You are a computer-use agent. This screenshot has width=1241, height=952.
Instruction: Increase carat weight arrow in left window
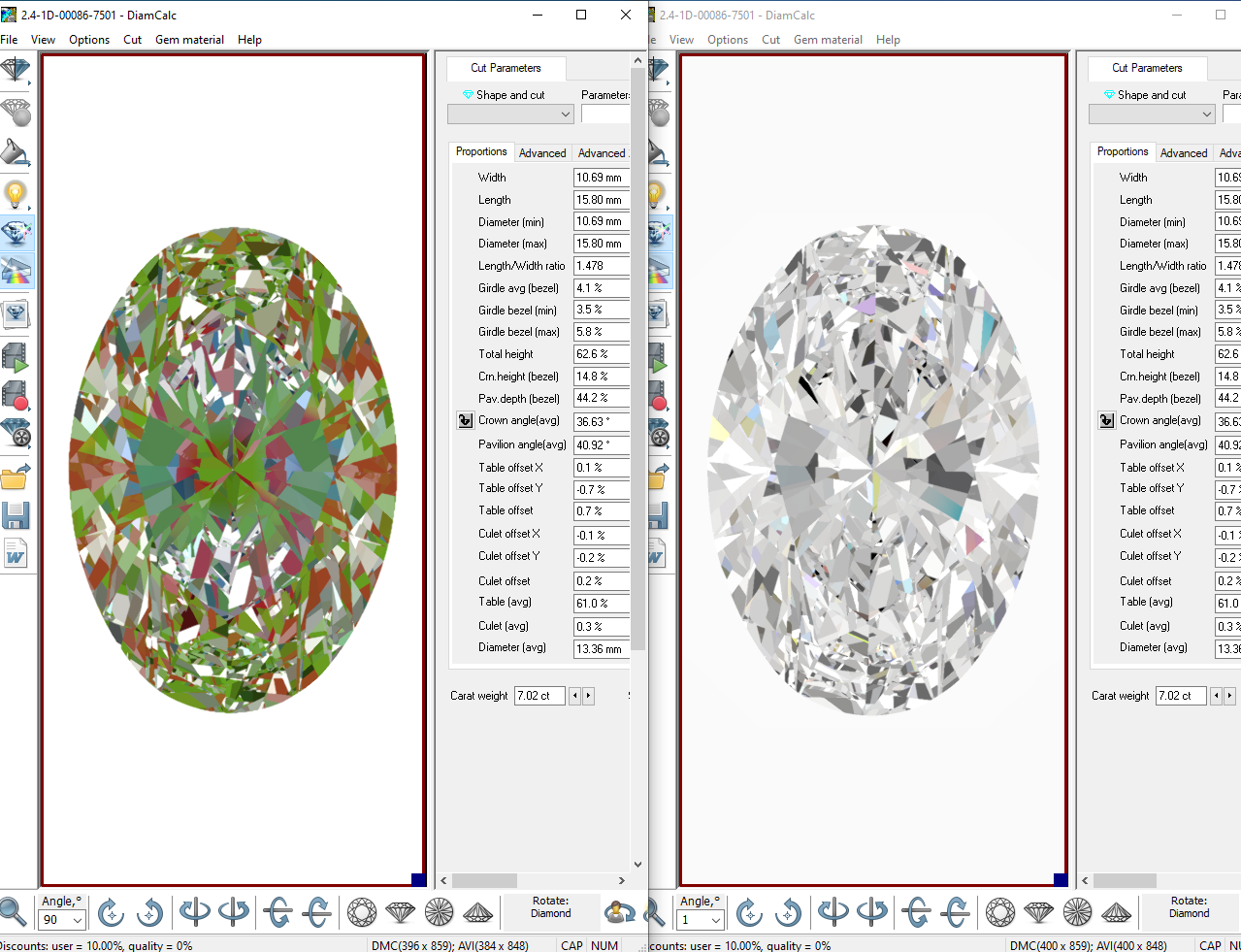click(588, 696)
